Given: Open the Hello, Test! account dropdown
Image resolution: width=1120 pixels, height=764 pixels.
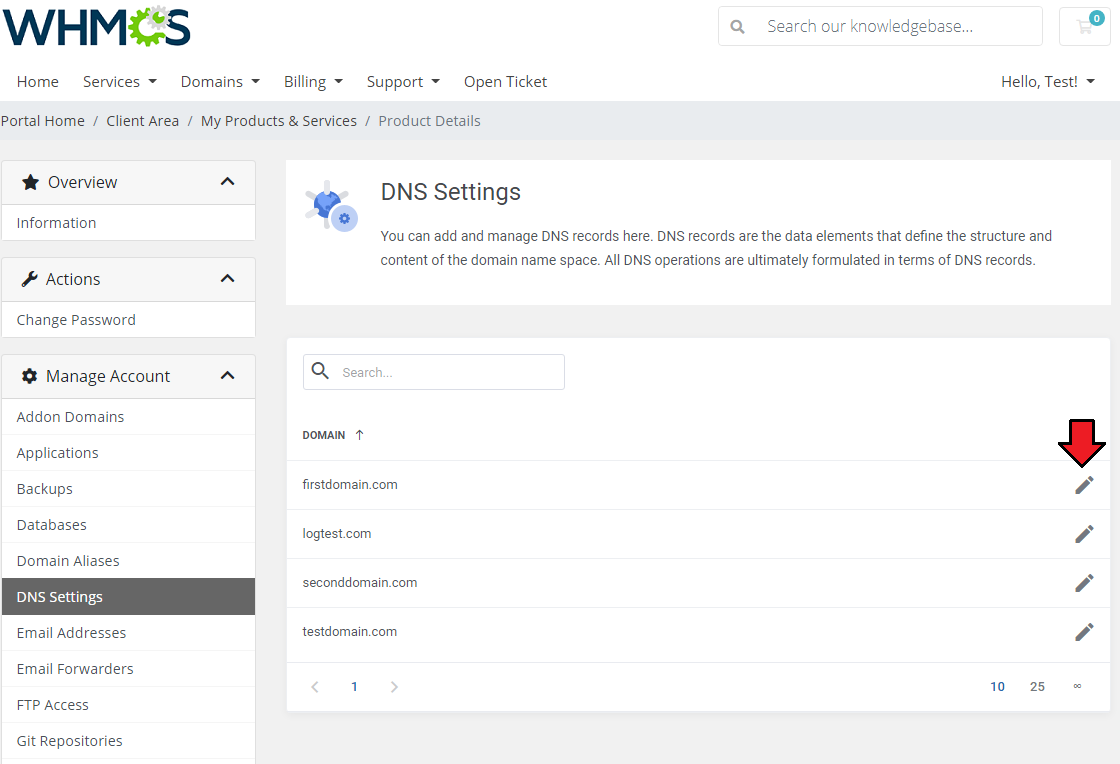Looking at the screenshot, I should [1048, 82].
